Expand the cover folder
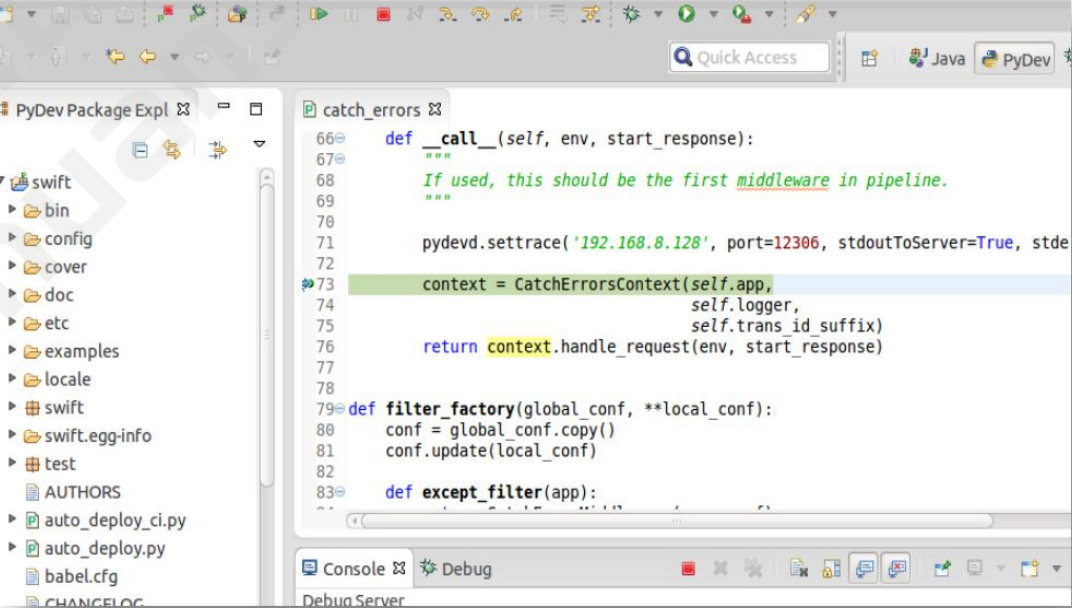 coord(12,265)
